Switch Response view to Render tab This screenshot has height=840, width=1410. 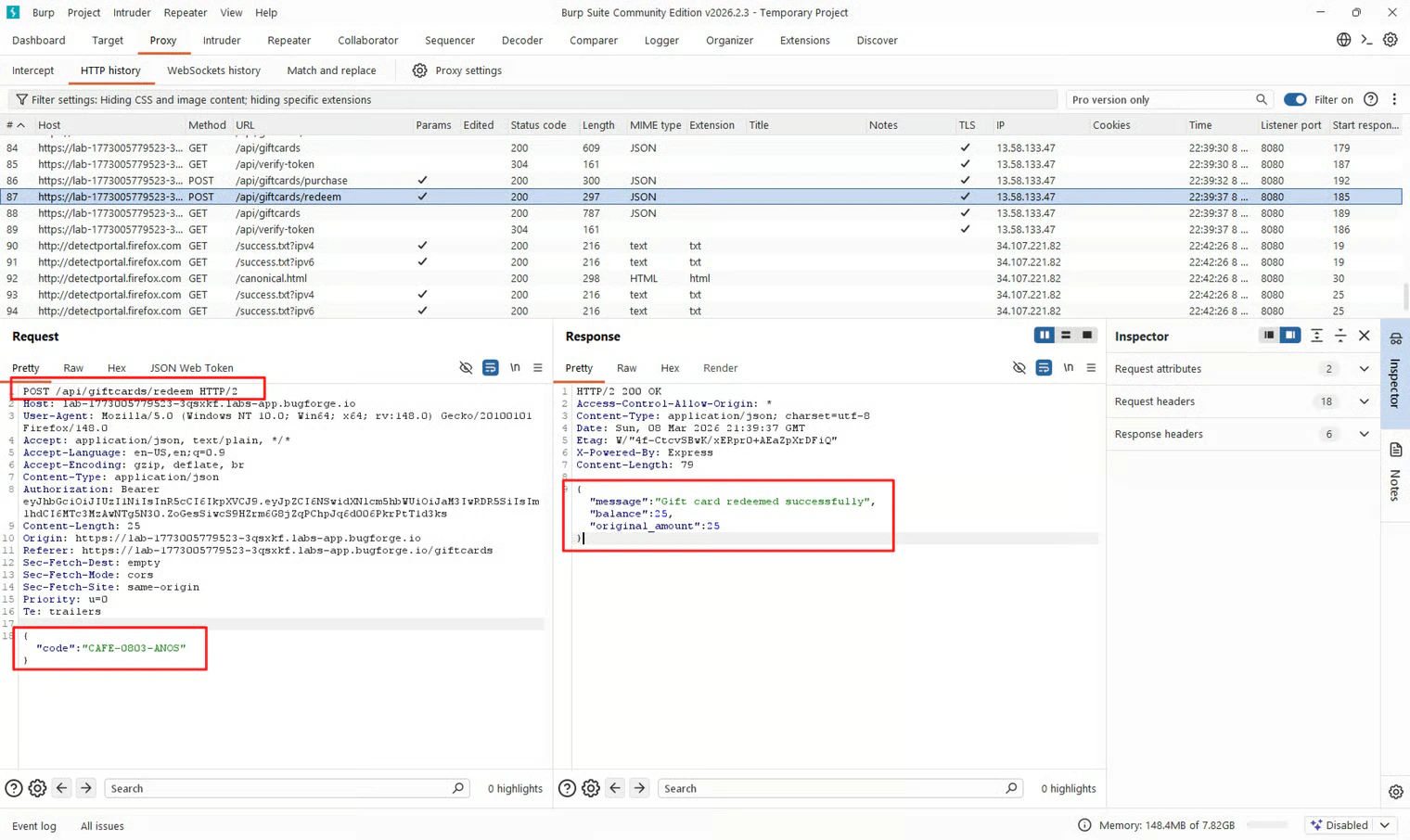pos(720,368)
